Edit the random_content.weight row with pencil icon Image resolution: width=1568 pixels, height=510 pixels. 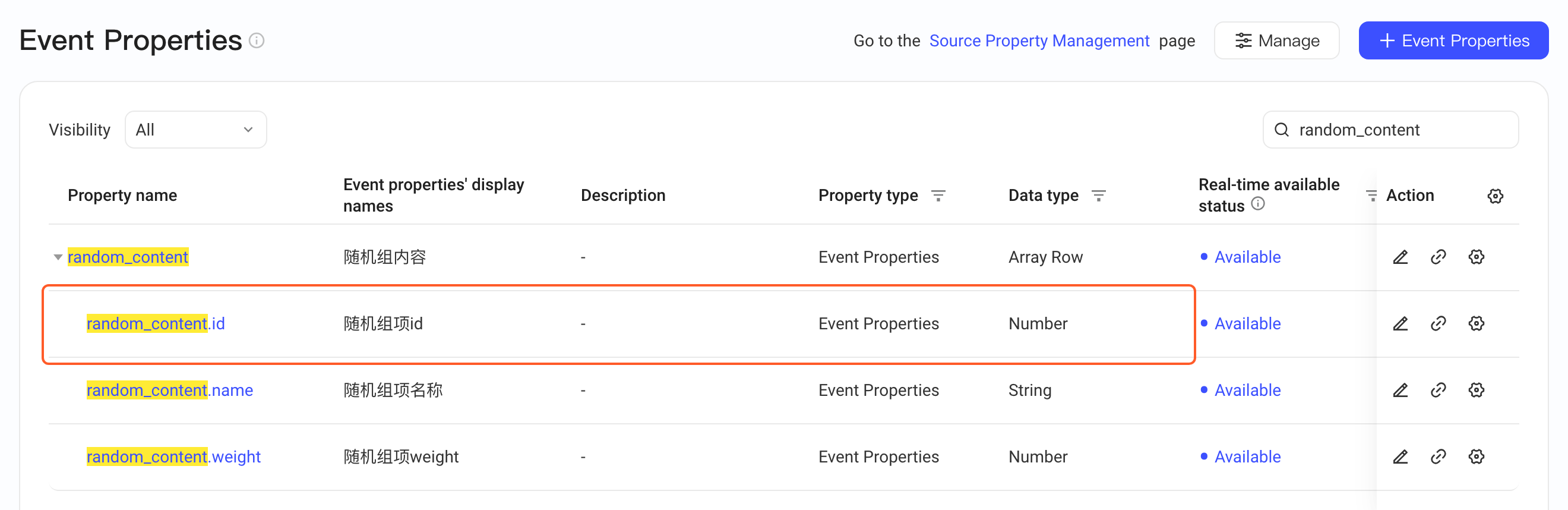tap(1400, 457)
